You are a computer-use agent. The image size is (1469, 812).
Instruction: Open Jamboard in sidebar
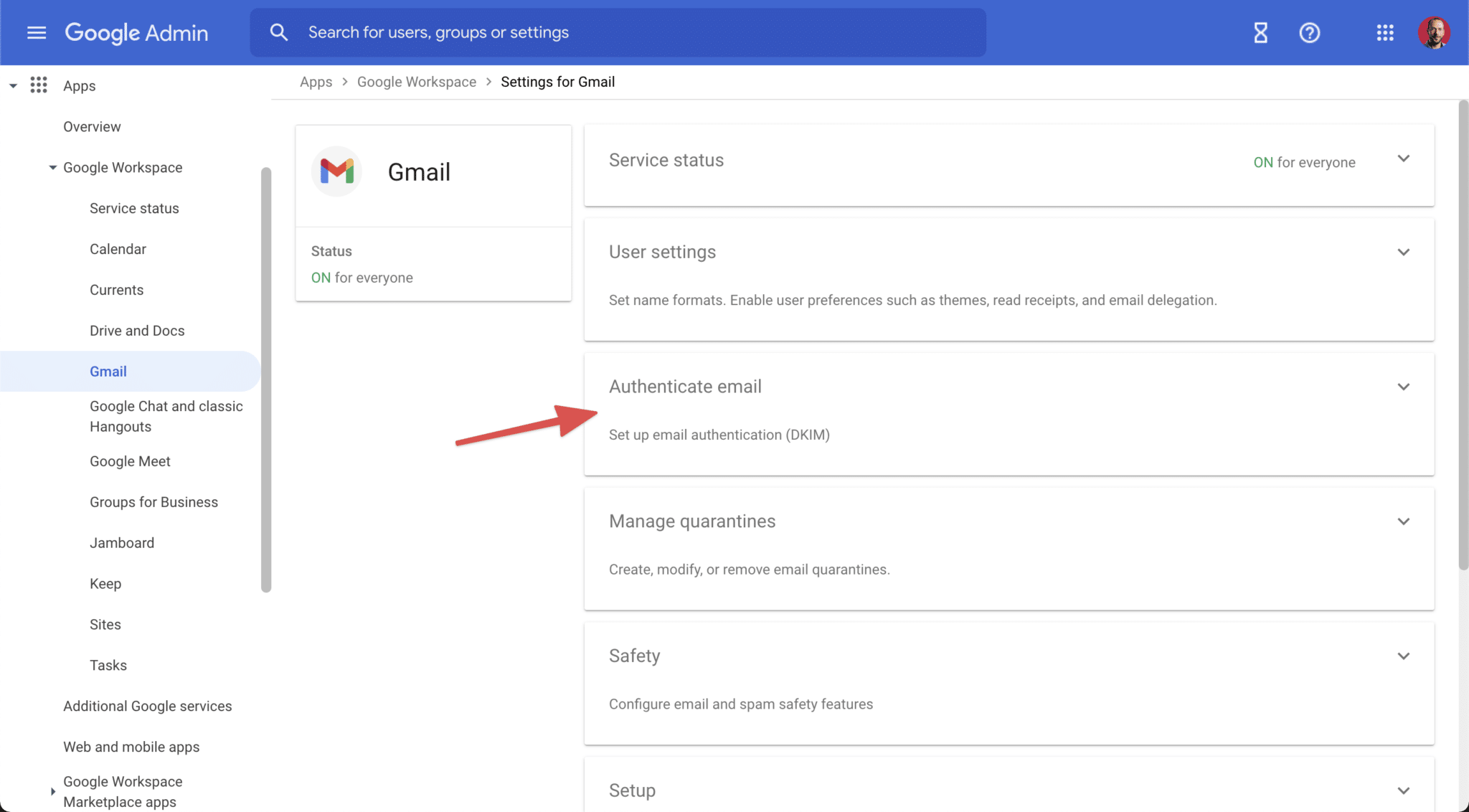(122, 543)
